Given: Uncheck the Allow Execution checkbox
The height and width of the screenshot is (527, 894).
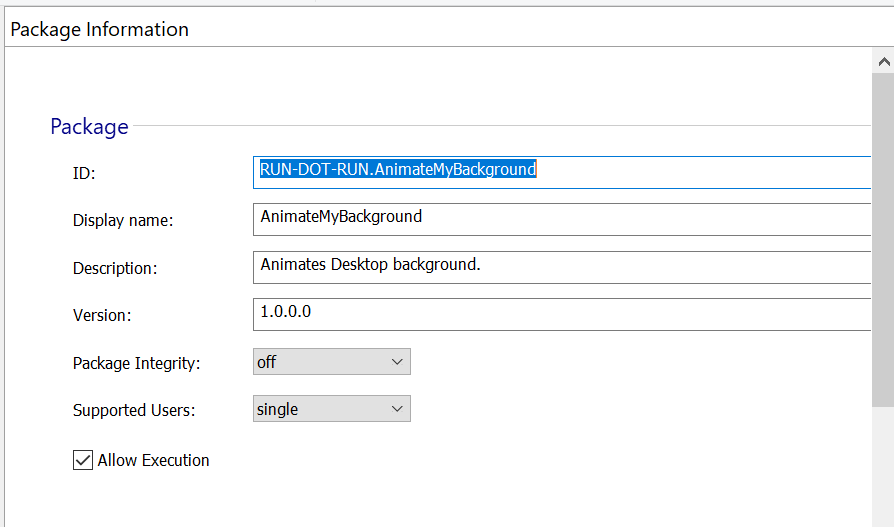Looking at the screenshot, I should click(83, 460).
